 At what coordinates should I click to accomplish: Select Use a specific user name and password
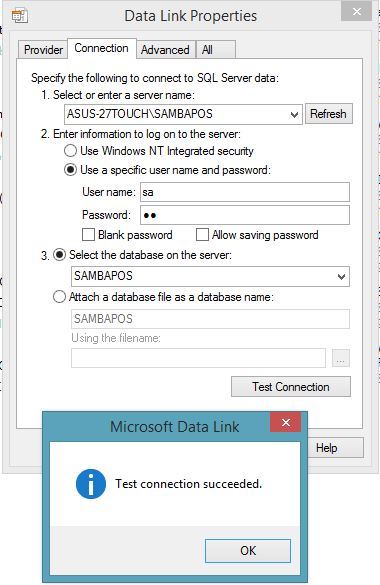tap(167, 170)
